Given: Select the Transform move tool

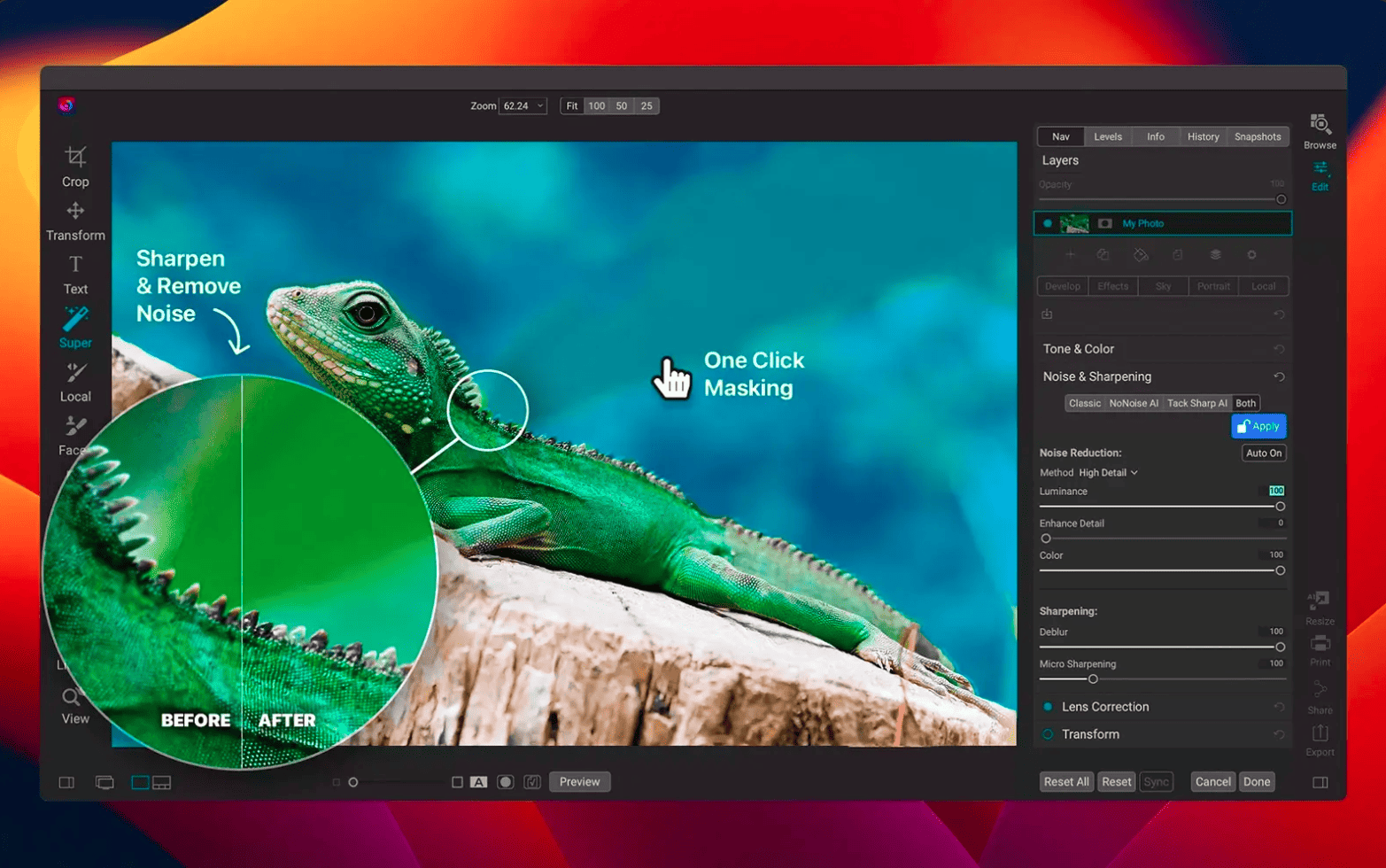Looking at the screenshot, I should (75, 221).
